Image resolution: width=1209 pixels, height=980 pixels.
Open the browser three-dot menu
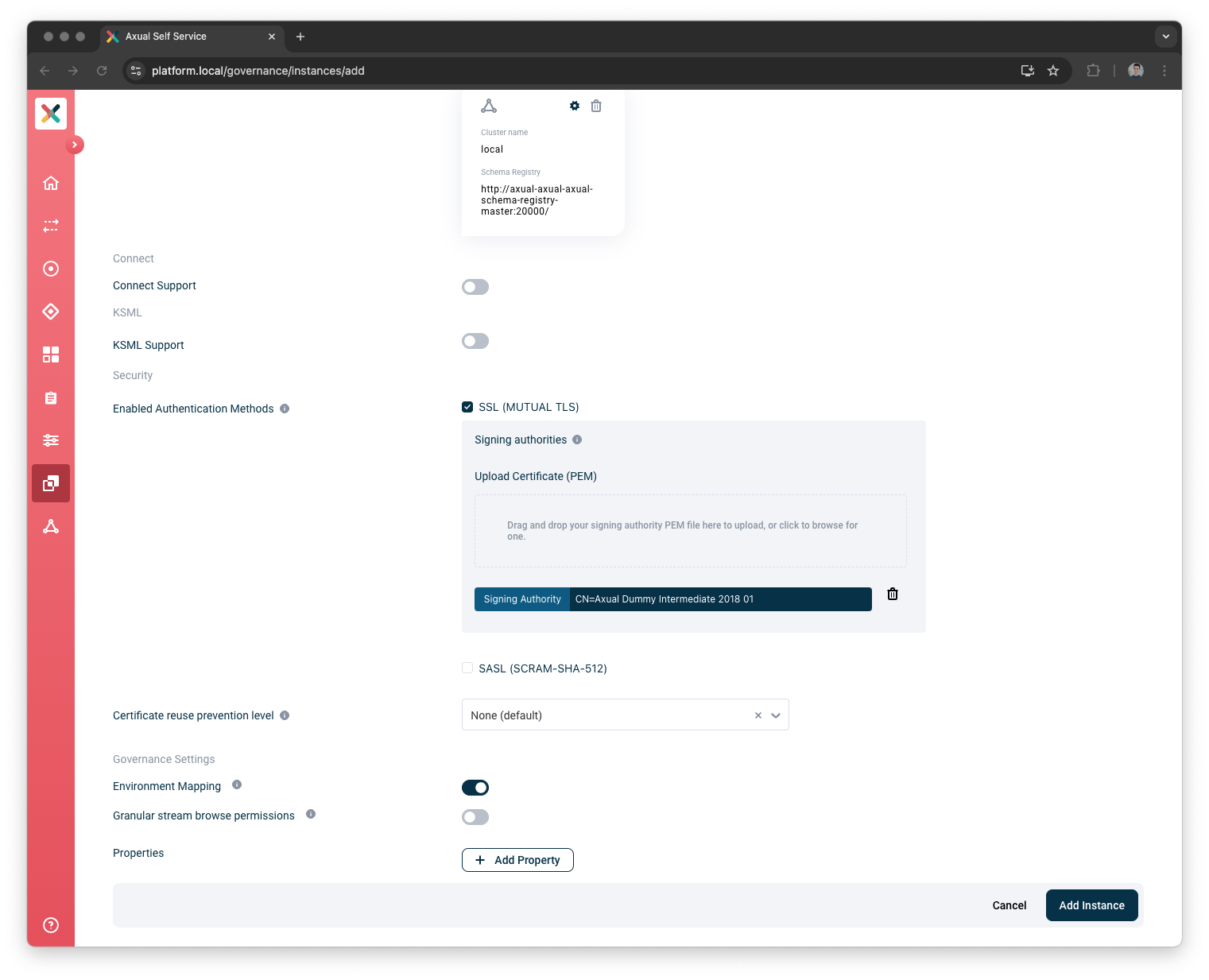click(1164, 71)
